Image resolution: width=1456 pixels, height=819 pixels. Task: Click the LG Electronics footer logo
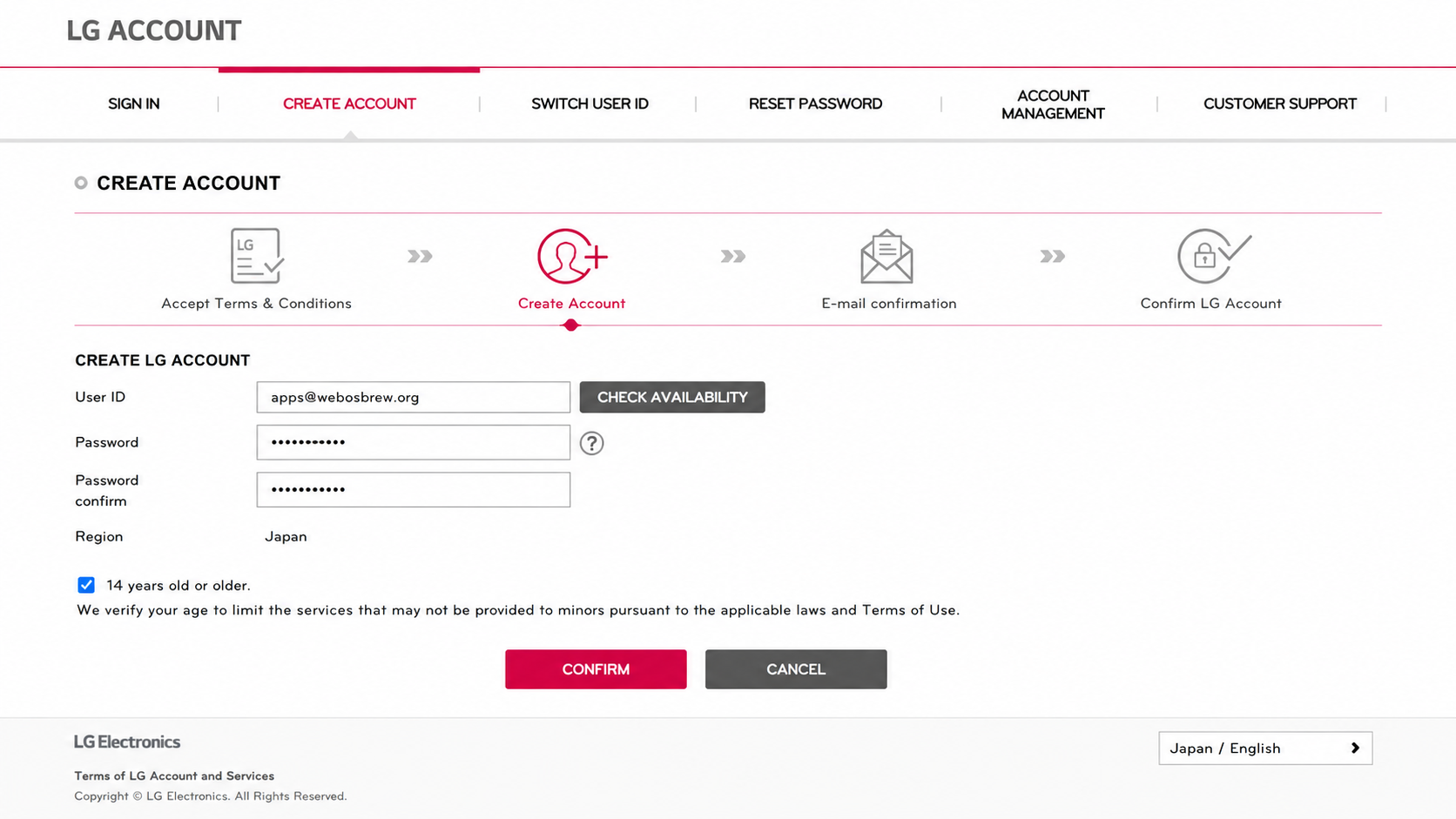click(x=127, y=742)
